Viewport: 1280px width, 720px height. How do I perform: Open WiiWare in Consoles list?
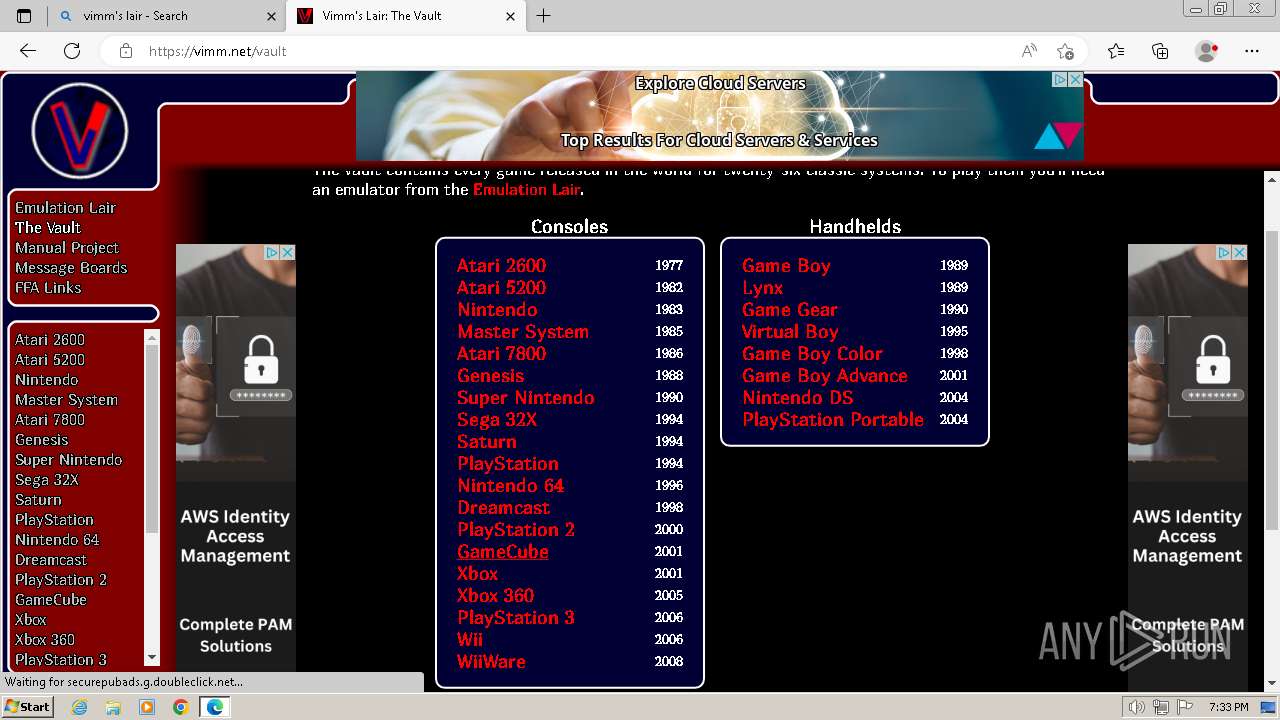coord(491,662)
